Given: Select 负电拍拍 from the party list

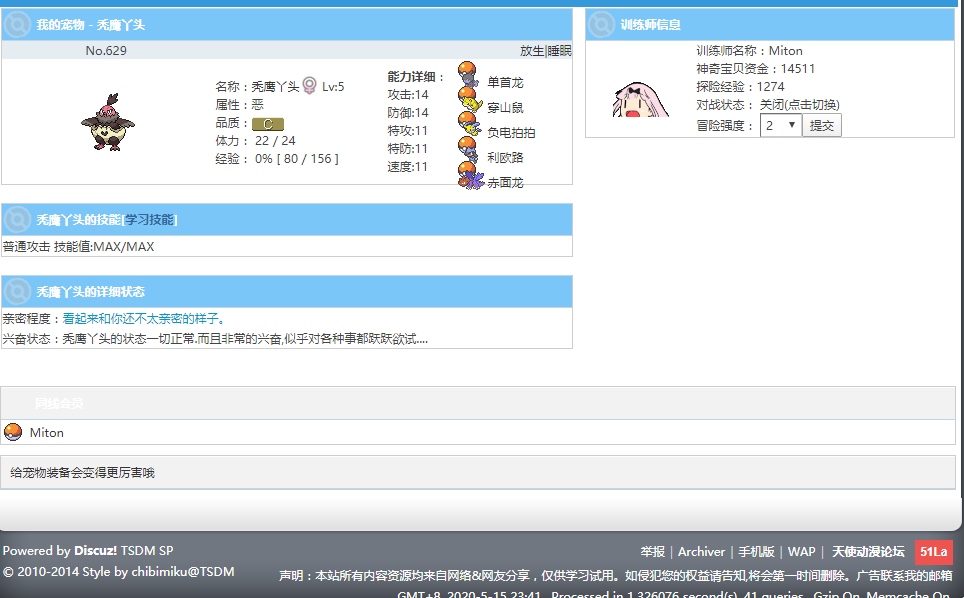Looking at the screenshot, I should point(511,132).
